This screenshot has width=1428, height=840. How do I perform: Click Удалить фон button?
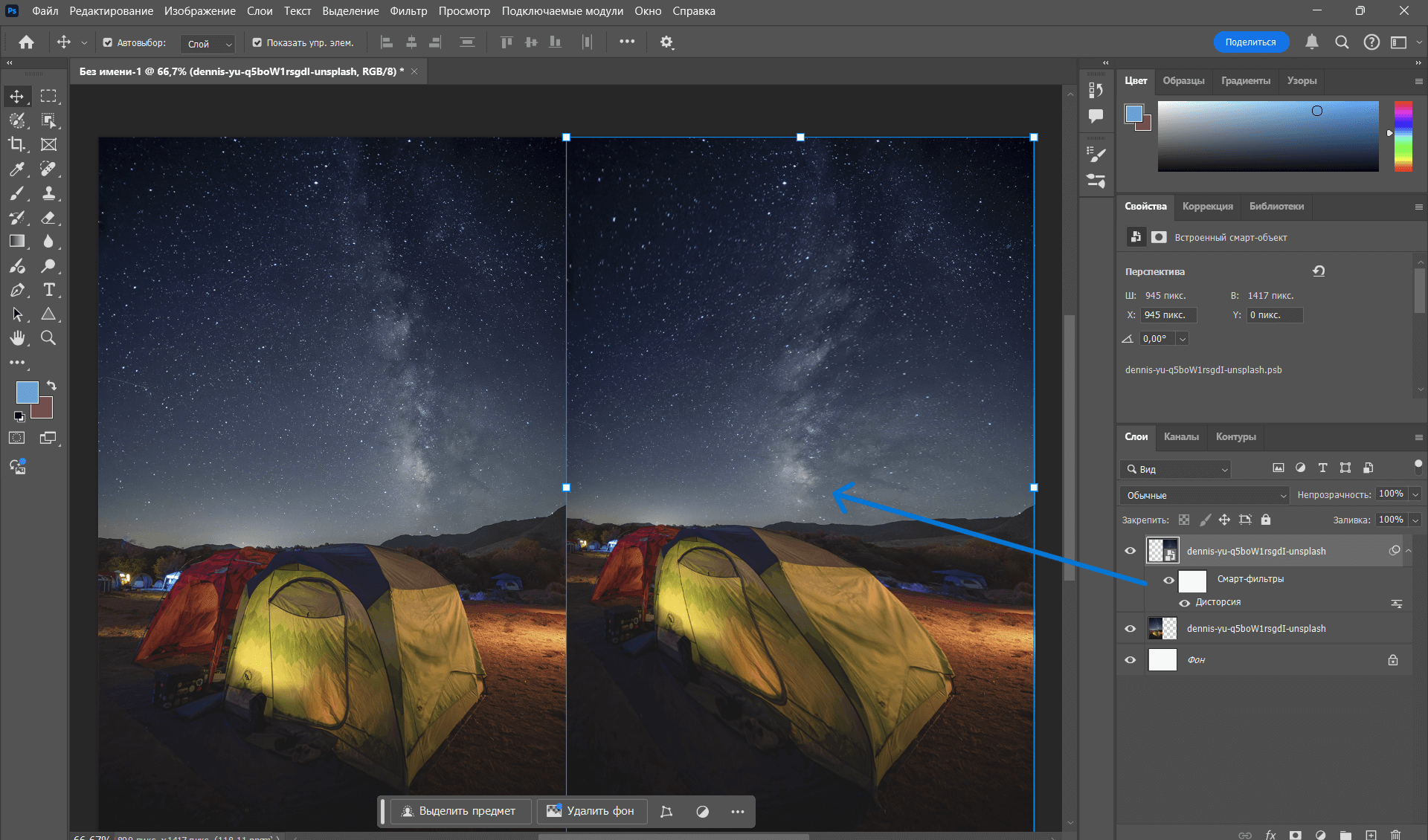(591, 811)
